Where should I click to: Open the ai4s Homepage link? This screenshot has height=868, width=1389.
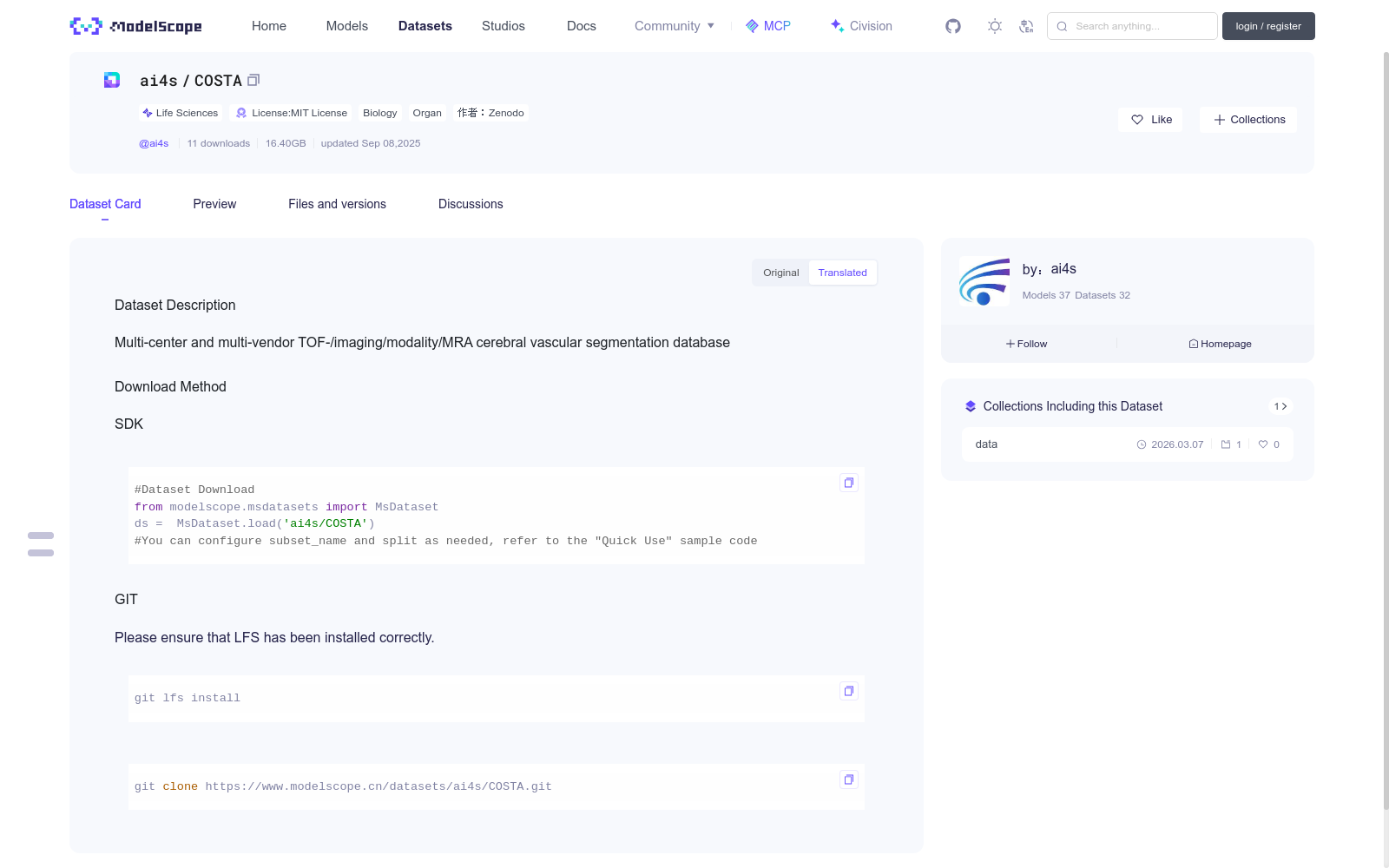[x=1220, y=344]
